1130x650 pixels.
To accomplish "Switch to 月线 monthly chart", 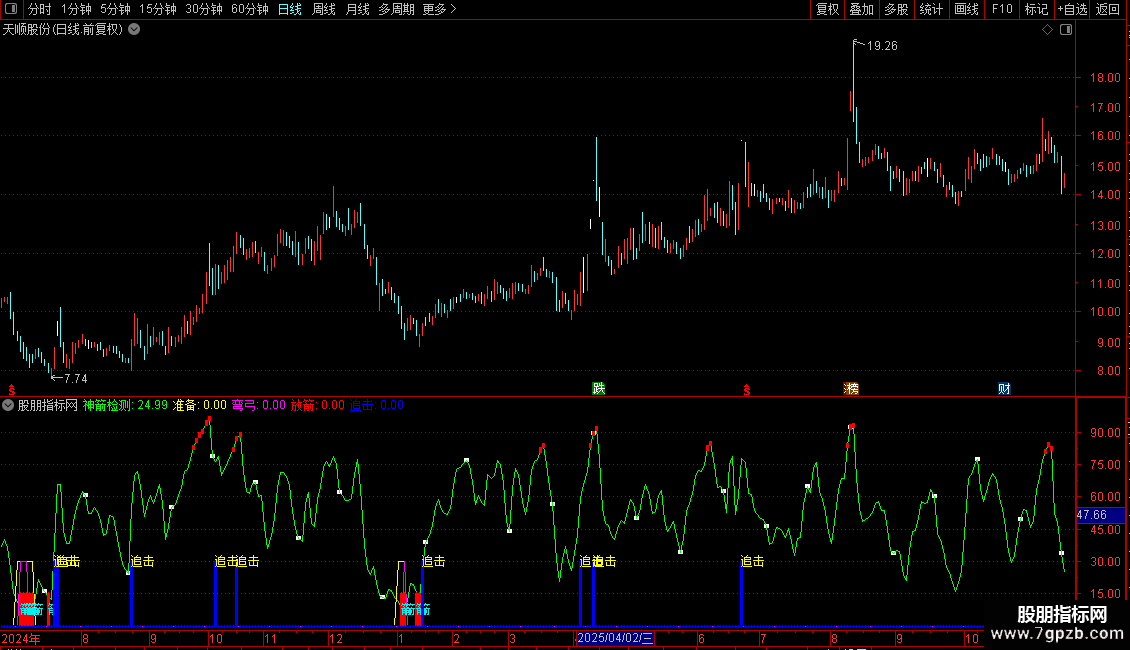I will (x=357, y=9).
